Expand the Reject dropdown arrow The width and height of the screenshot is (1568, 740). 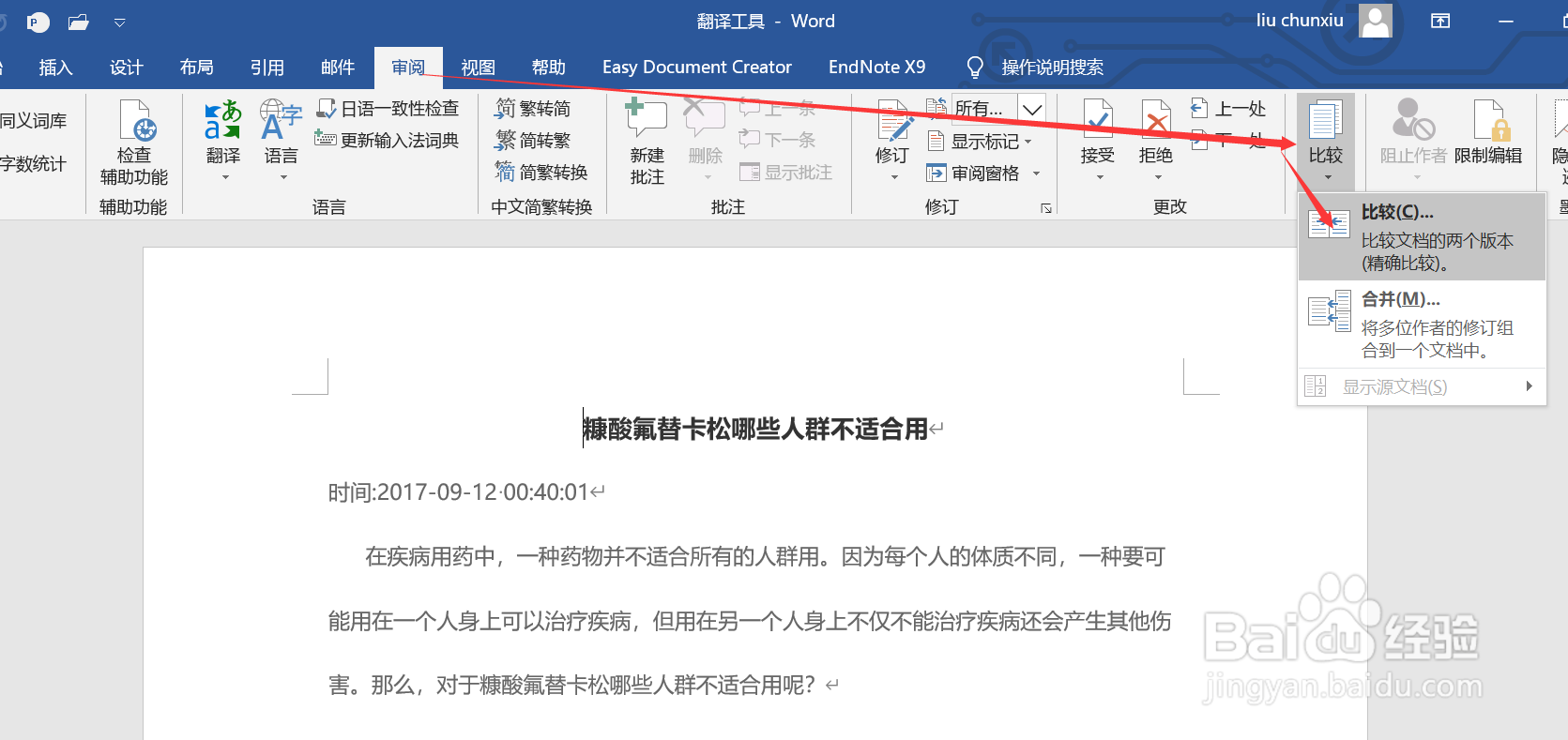tap(1158, 177)
